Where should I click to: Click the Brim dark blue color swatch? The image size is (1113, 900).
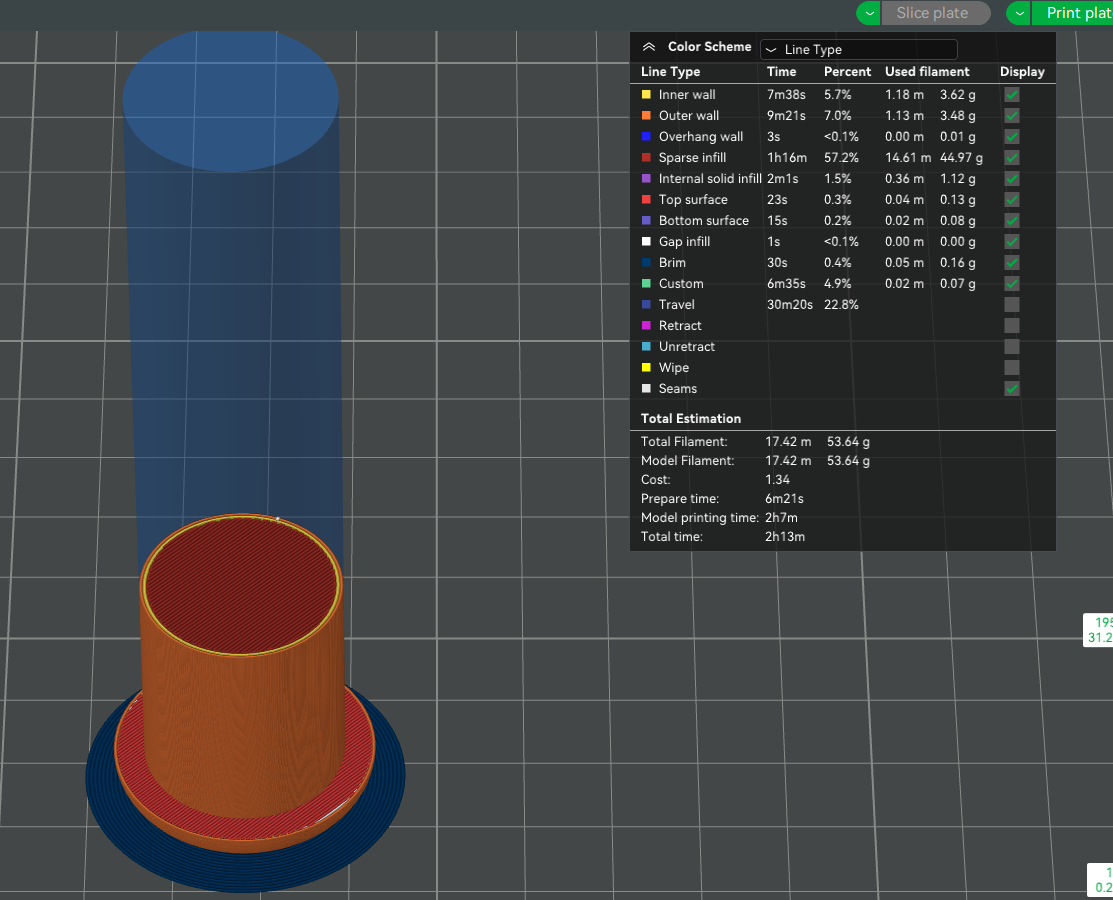pos(646,263)
